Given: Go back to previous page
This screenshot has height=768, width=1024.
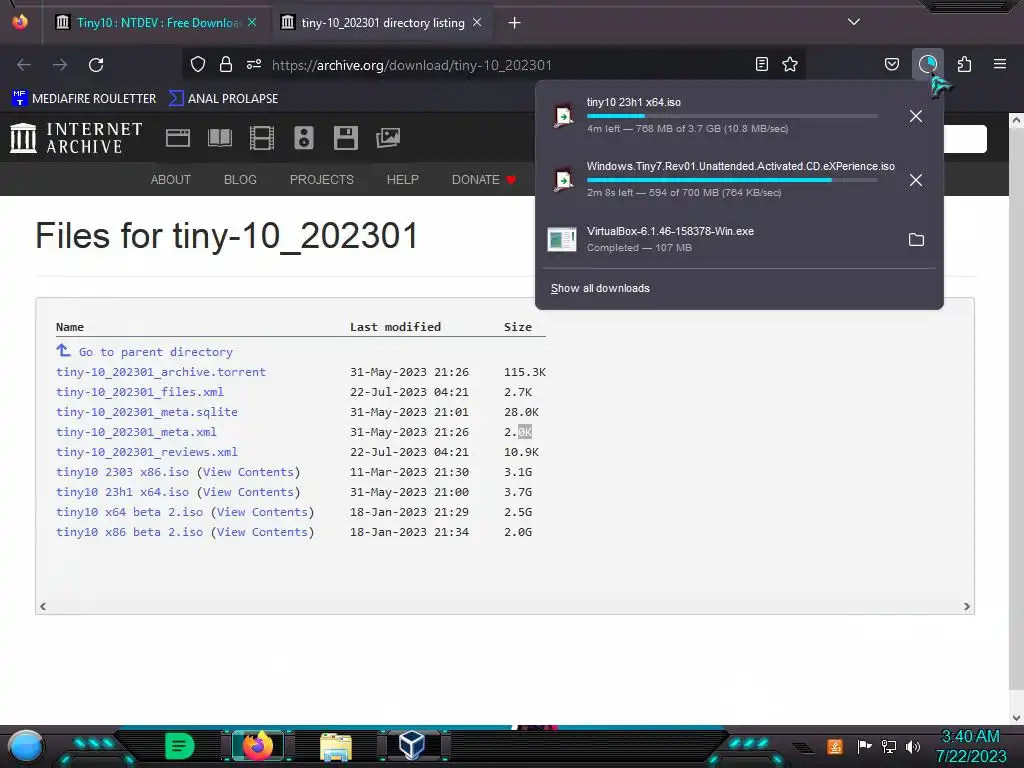Looking at the screenshot, I should pos(24,65).
